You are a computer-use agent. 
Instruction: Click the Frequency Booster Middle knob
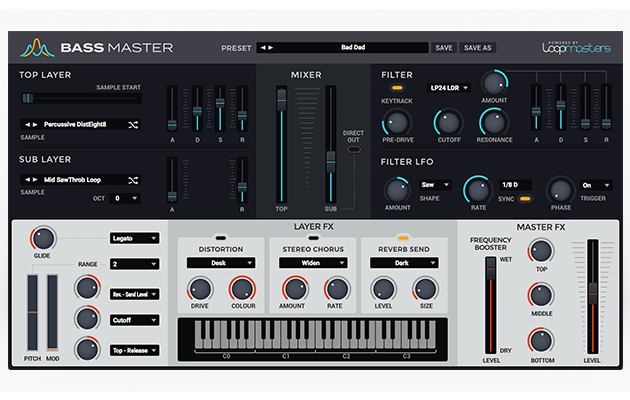tap(540, 295)
